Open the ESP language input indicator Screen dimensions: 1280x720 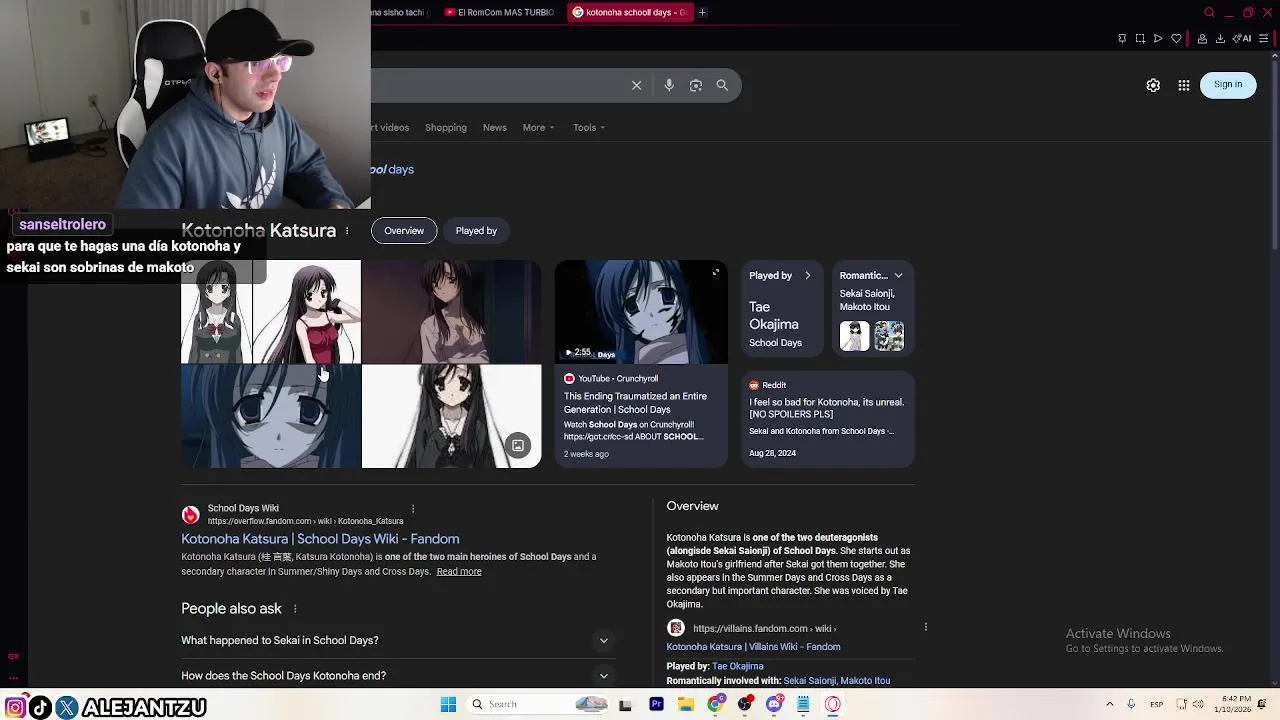(x=1157, y=704)
